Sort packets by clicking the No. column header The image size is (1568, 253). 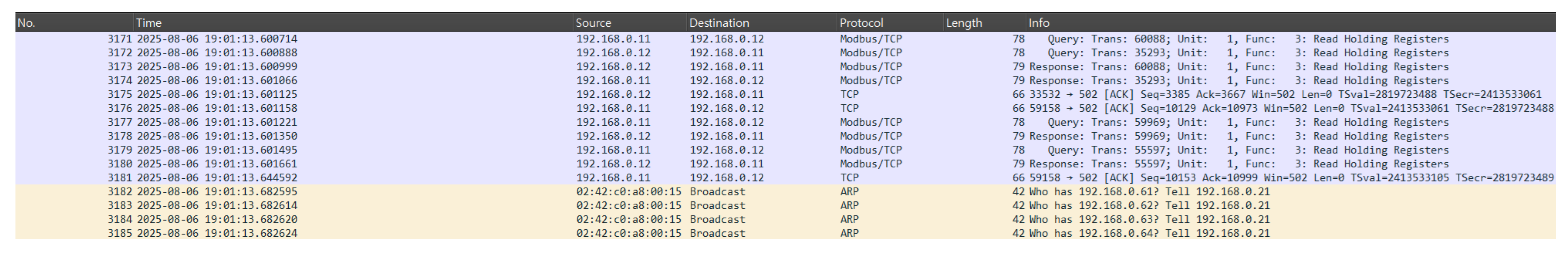tap(29, 23)
